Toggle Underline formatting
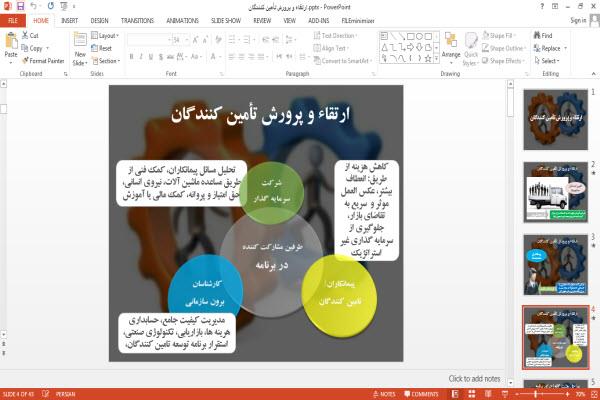This screenshot has width=600, height=400. click(x=151, y=57)
